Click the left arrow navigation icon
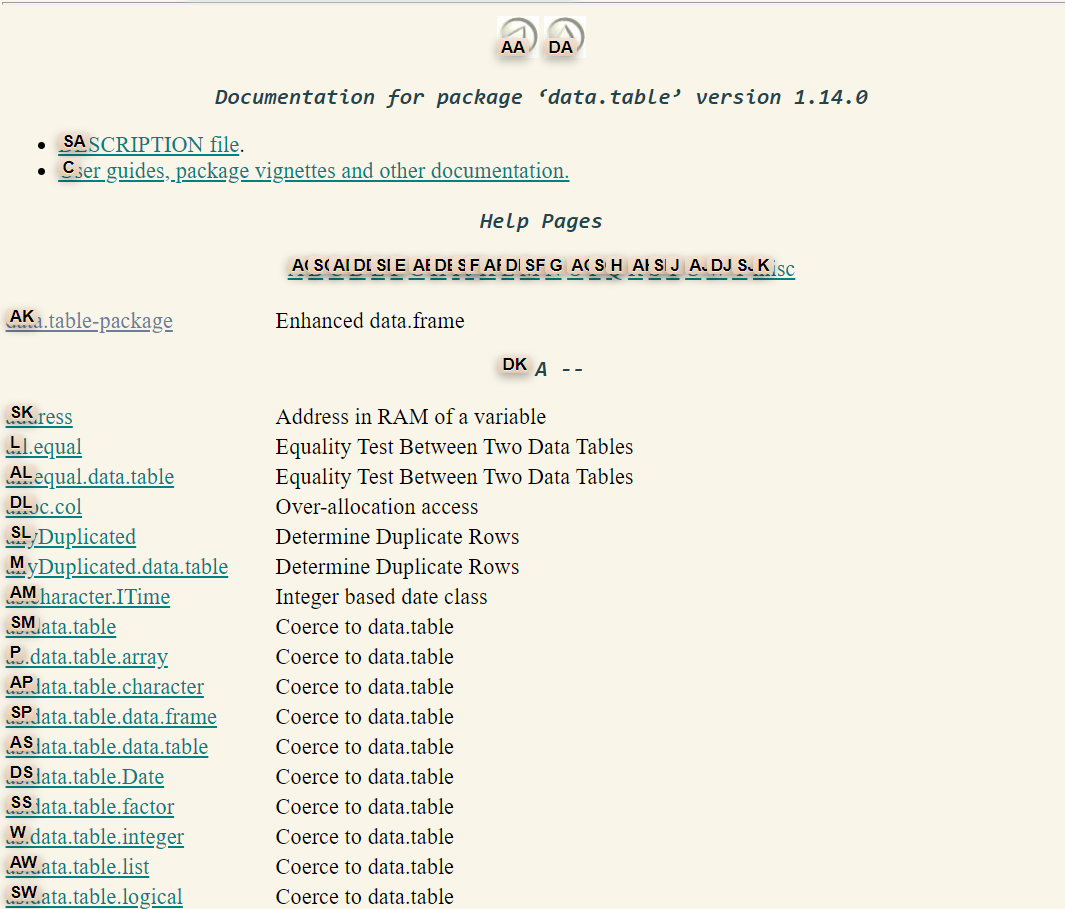This screenshot has width=1065, height=909. (517, 36)
